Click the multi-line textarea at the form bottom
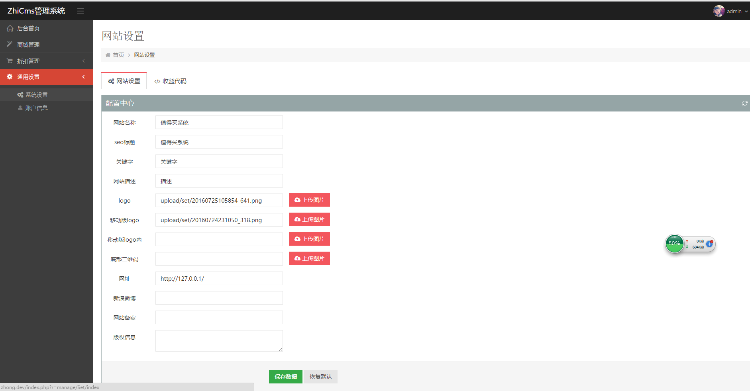Viewport: 750px width, 391px height. (x=219, y=341)
